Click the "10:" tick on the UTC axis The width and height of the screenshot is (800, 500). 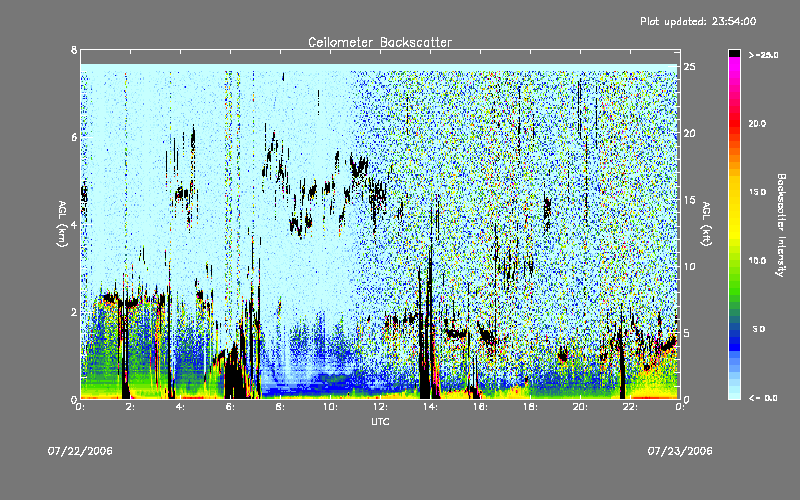pos(331,407)
